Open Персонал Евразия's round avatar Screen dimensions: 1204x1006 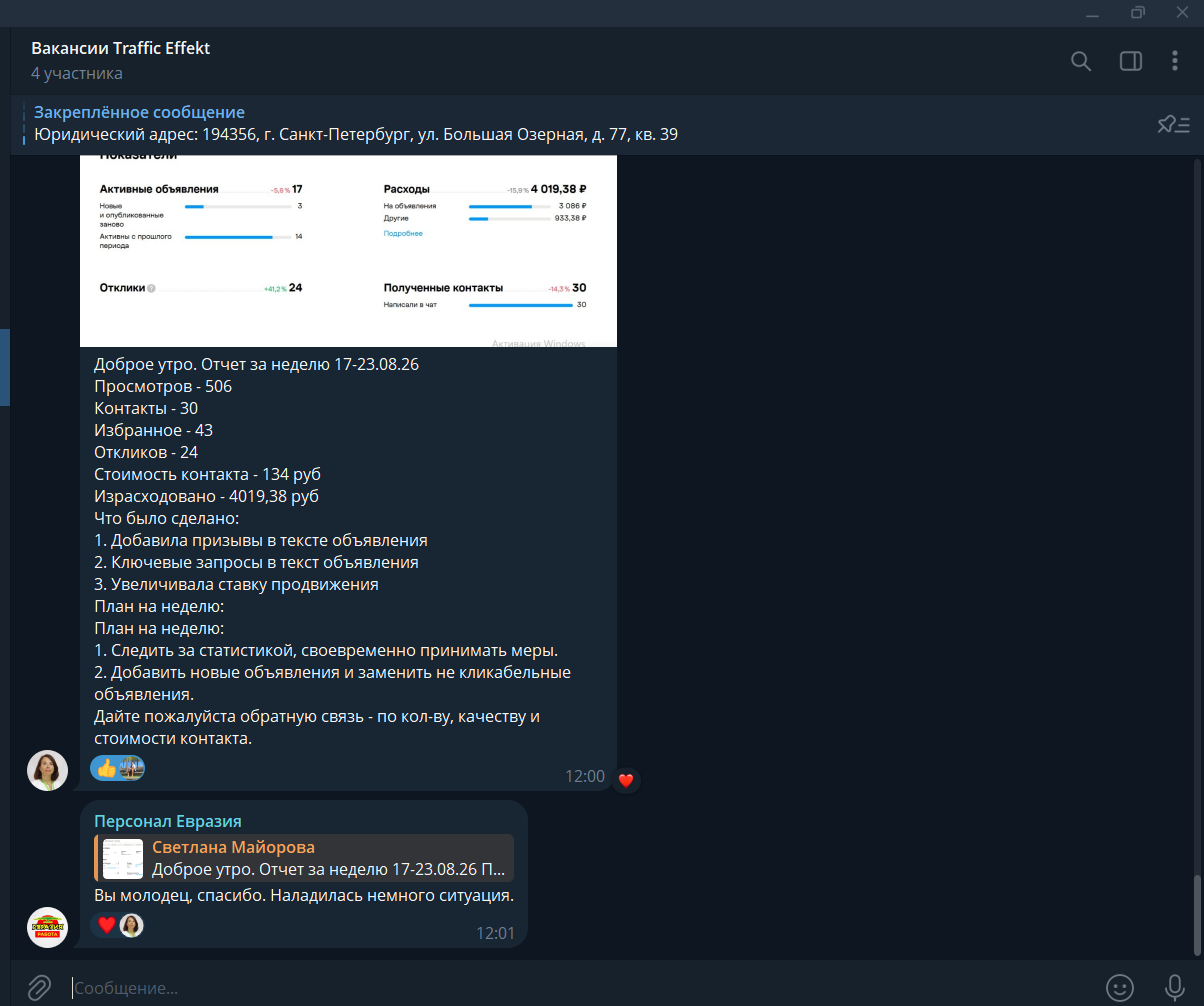[x=47, y=927]
